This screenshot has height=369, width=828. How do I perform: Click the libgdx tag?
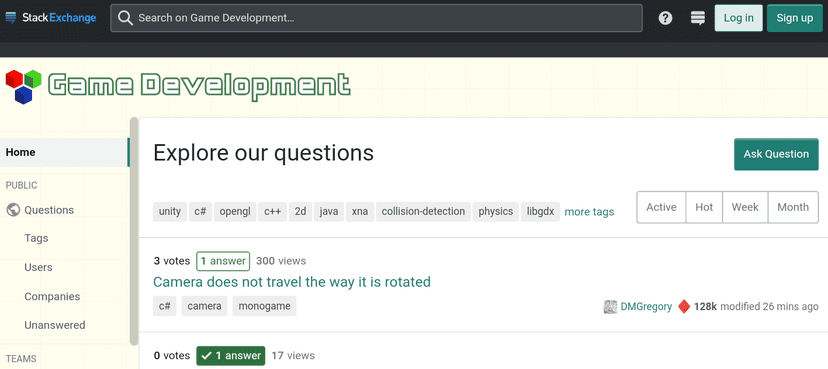(540, 212)
